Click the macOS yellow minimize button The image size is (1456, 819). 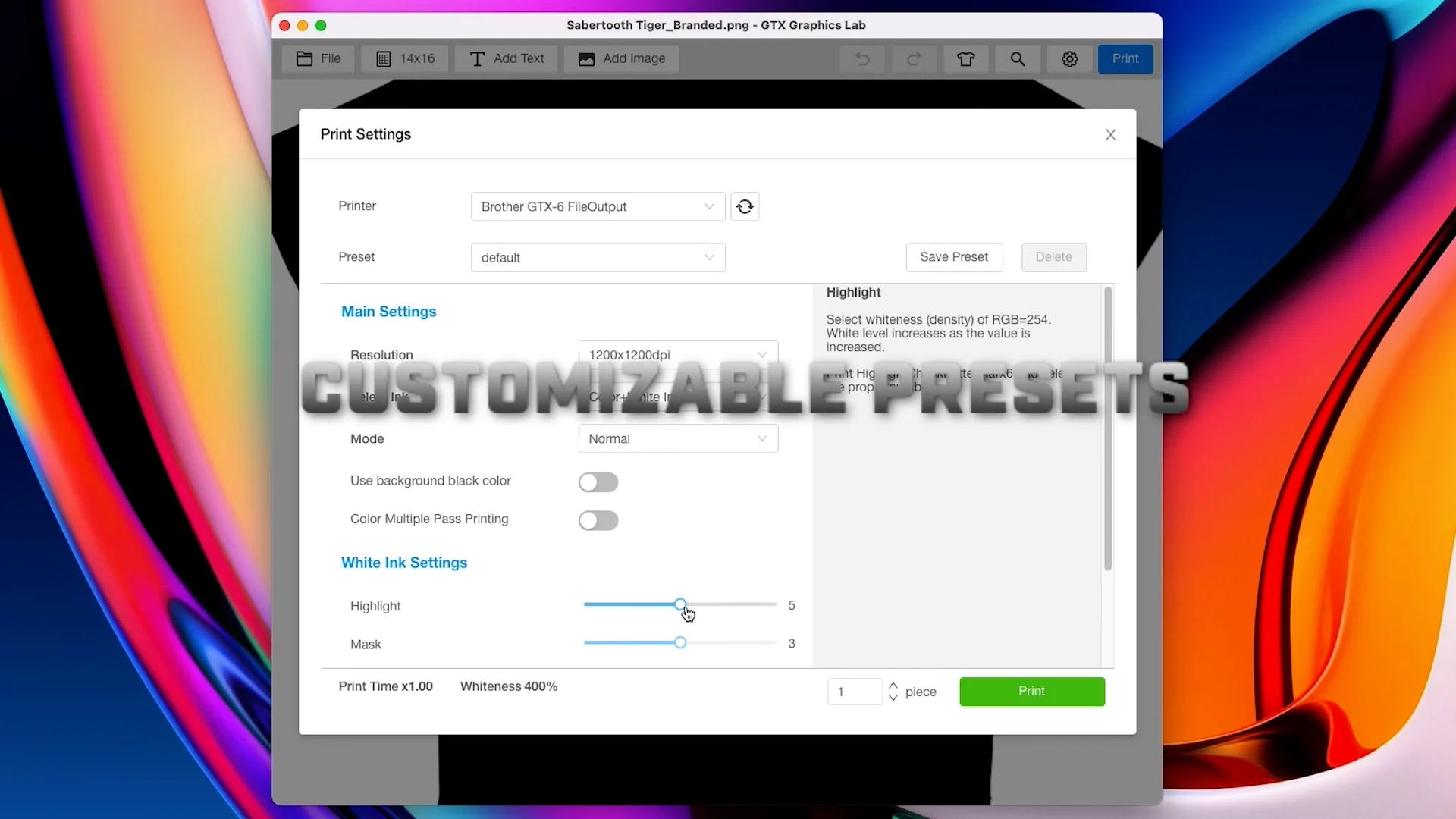[x=303, y=25]
